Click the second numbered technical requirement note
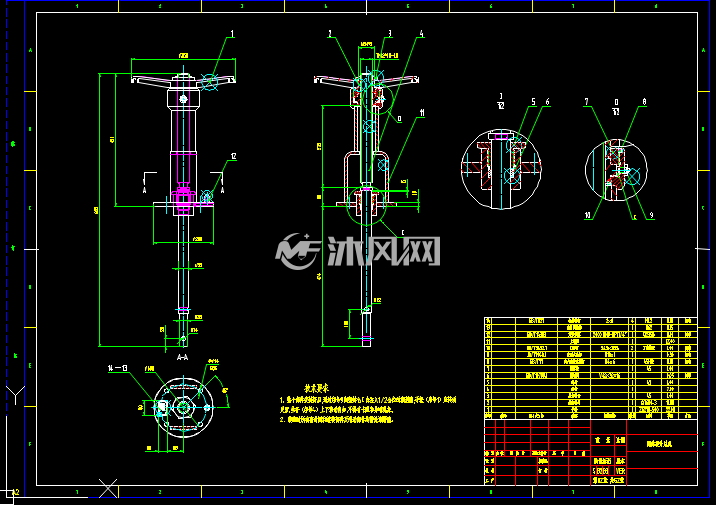The width and height of the screenshot is (716, 505). [337, 419]
